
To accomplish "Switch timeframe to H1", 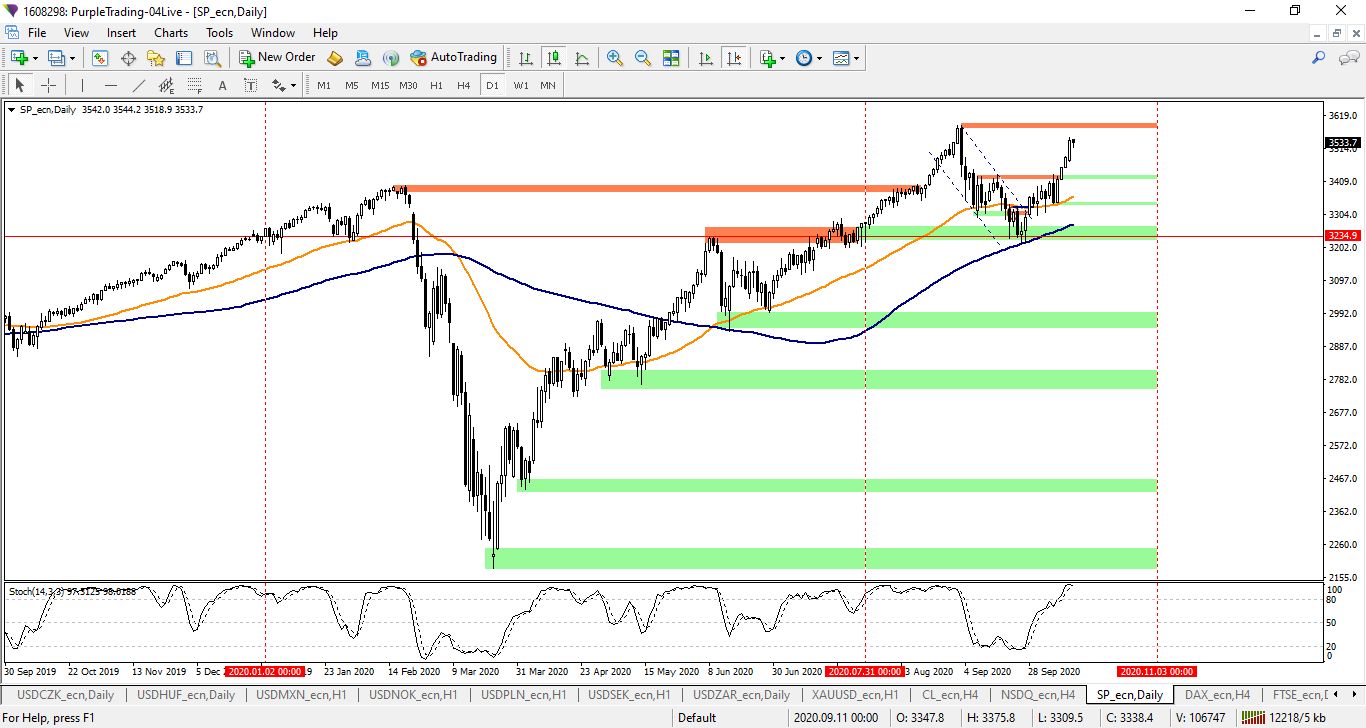I will tap(436, 86).
